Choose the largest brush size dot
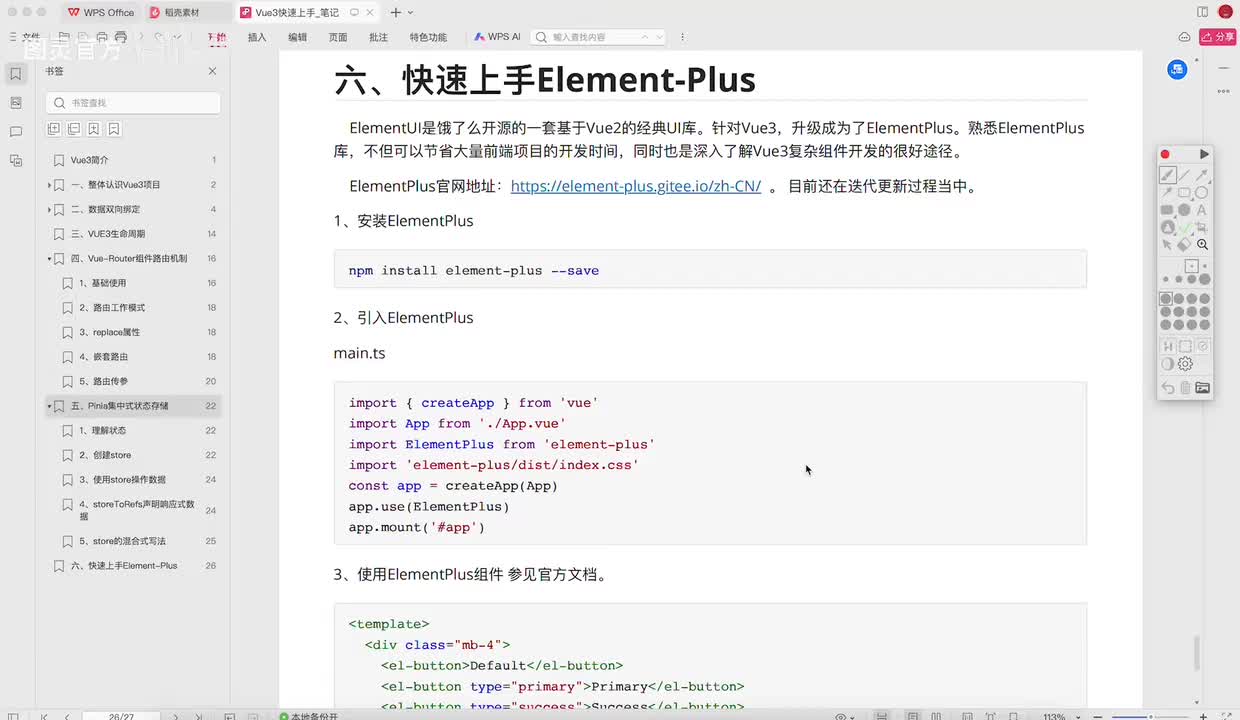The height and width of the screenshot is (720, 1240). pos(1205,280)
